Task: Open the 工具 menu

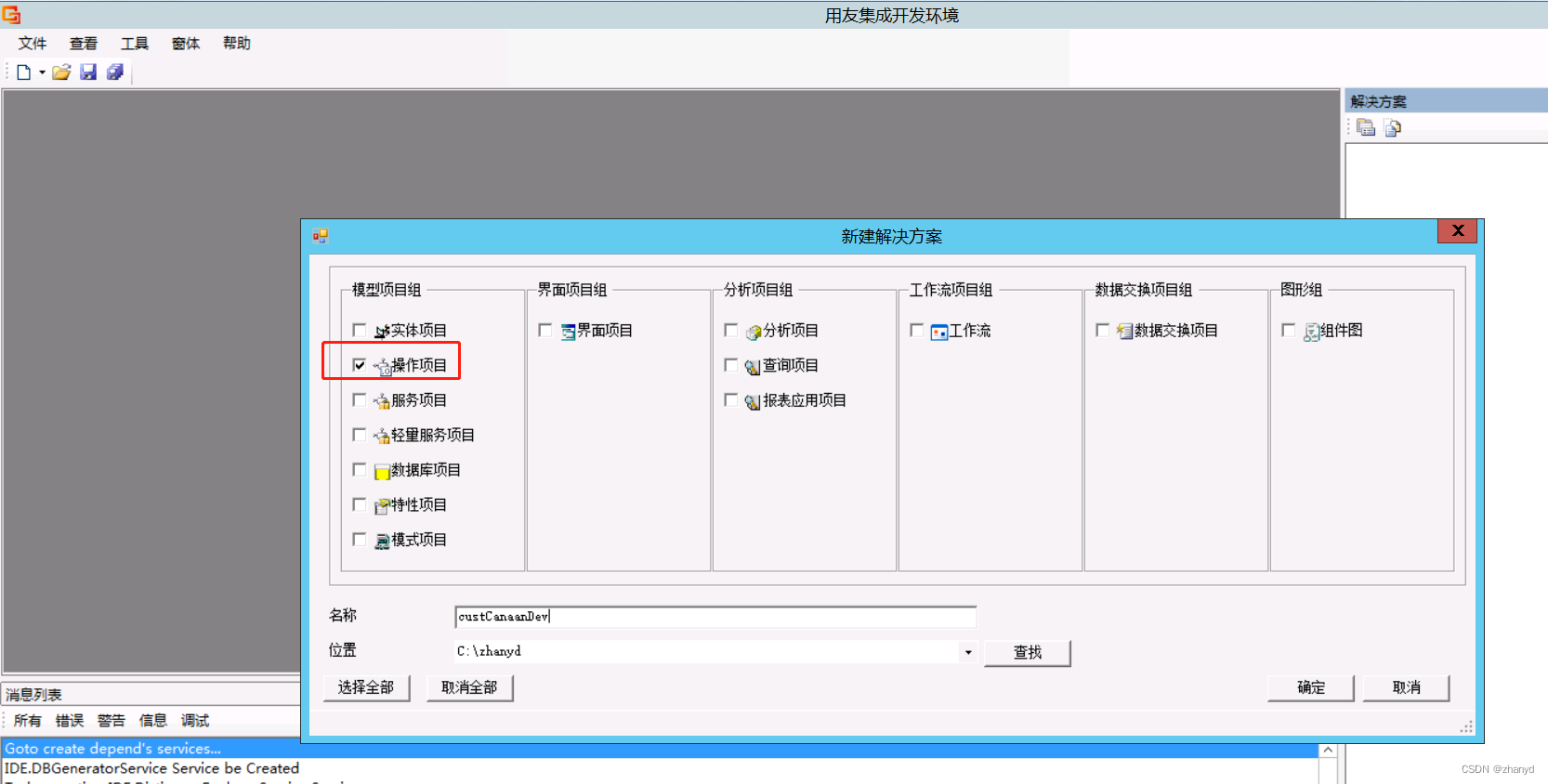Action: 135,44
